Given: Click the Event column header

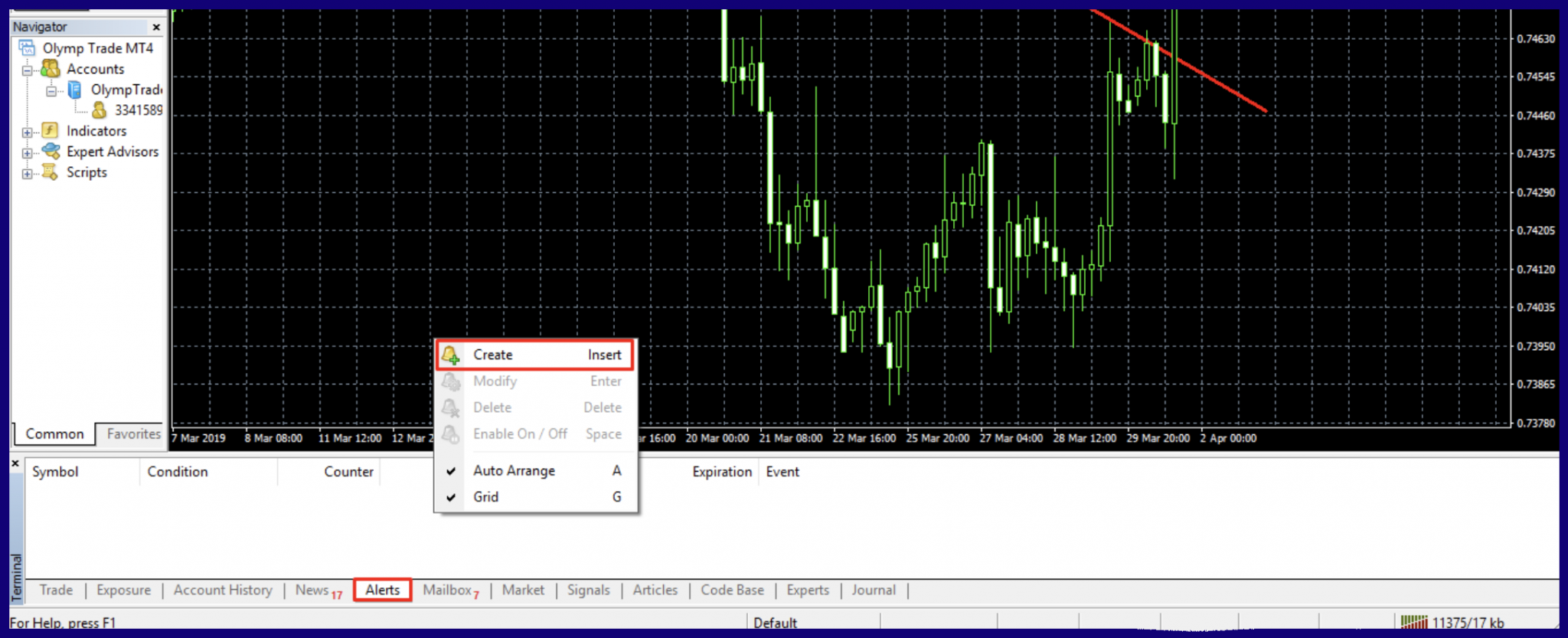Looking at the screenshot, I should (x=782, y=472).
